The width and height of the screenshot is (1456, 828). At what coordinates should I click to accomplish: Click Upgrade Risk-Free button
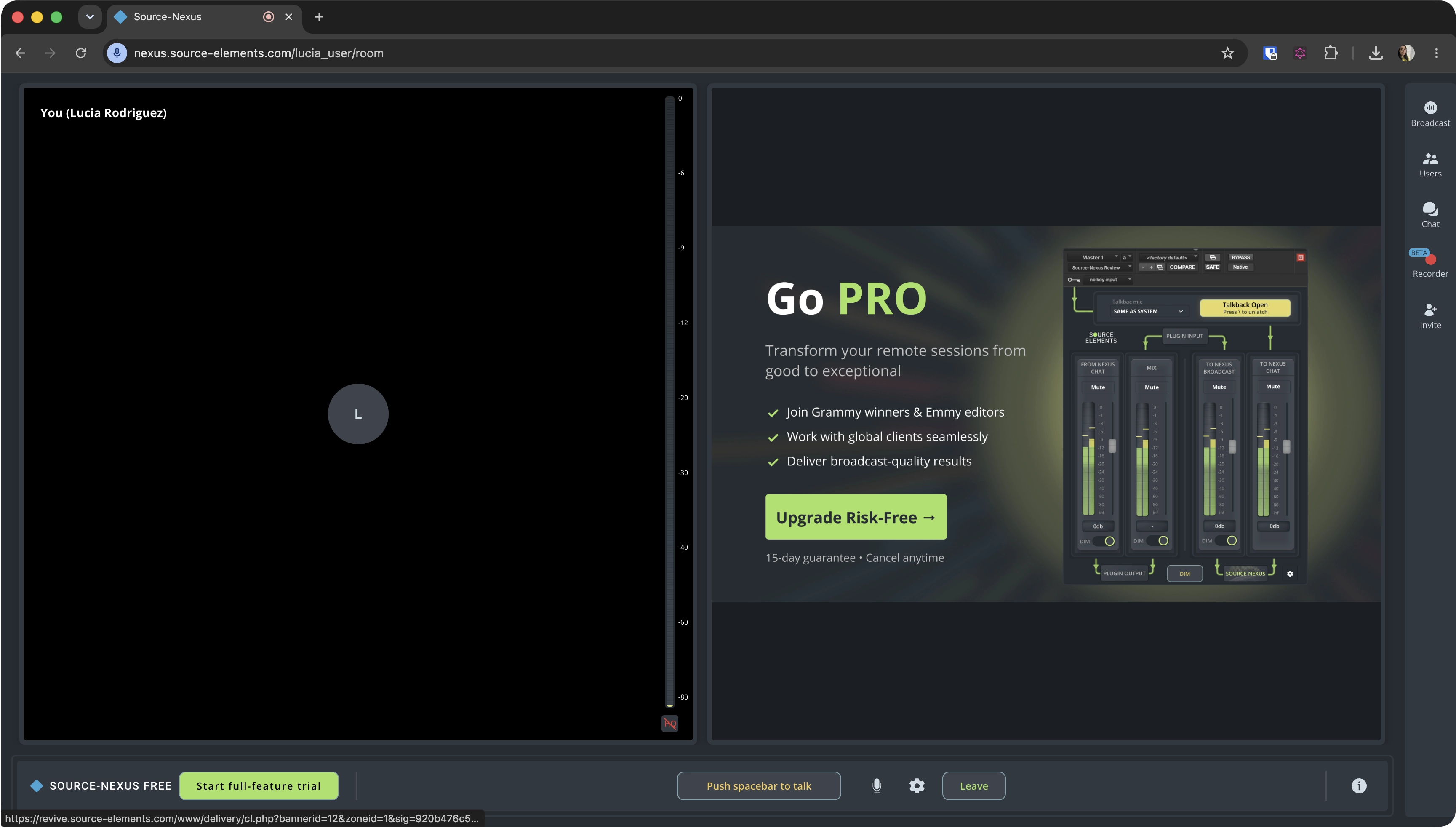(856, 516)
